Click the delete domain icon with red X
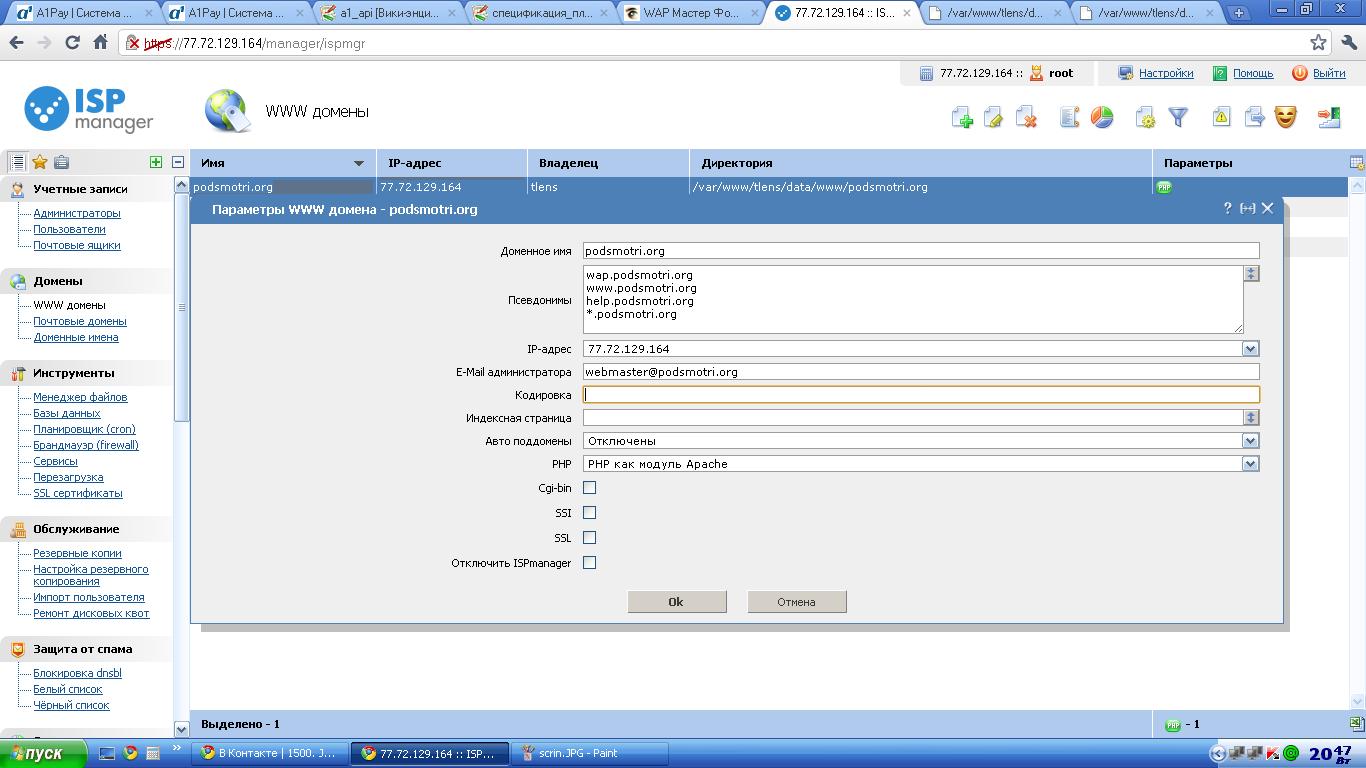 click(x=1026, y=117)
